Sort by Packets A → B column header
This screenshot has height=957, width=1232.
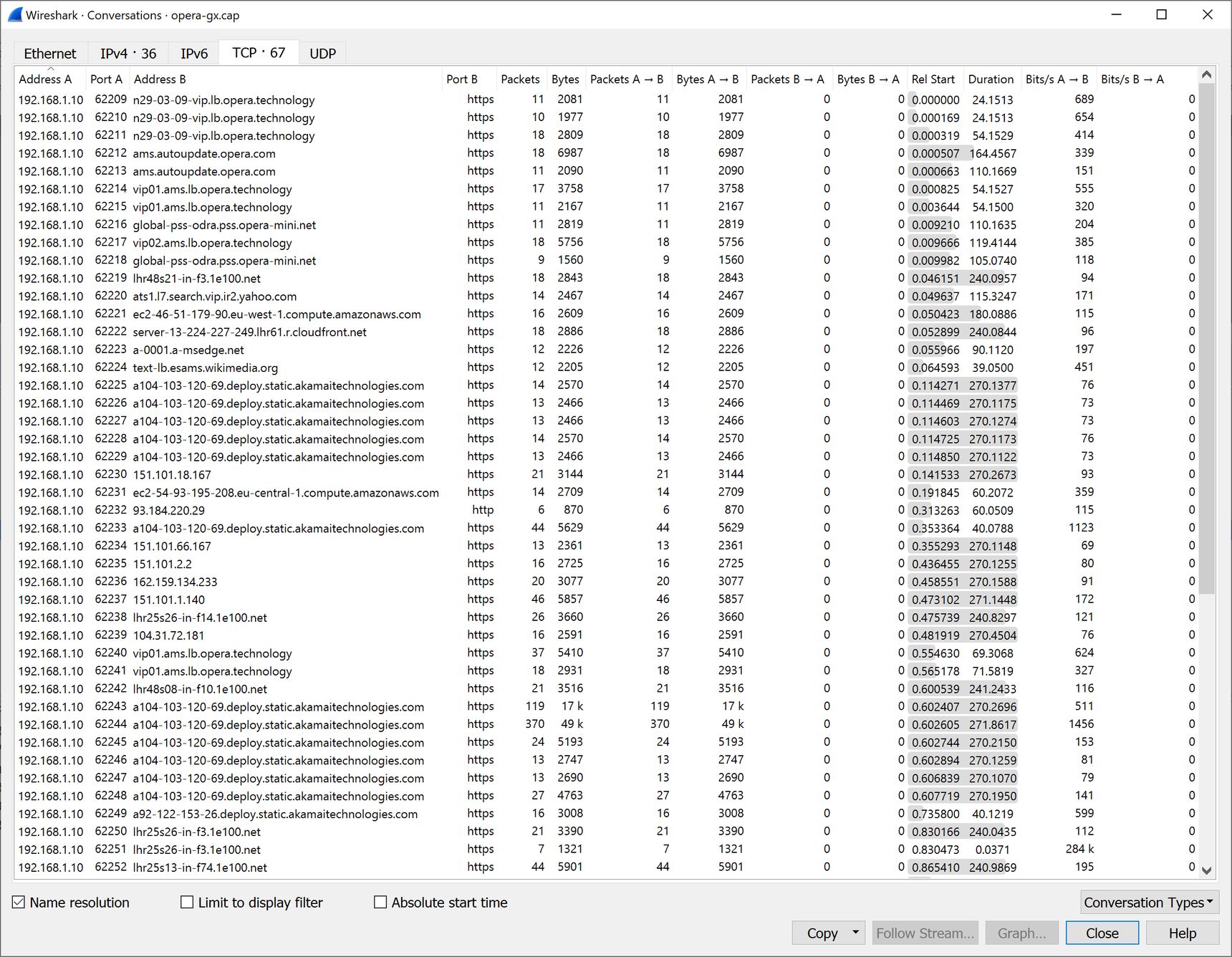(627, 80)
